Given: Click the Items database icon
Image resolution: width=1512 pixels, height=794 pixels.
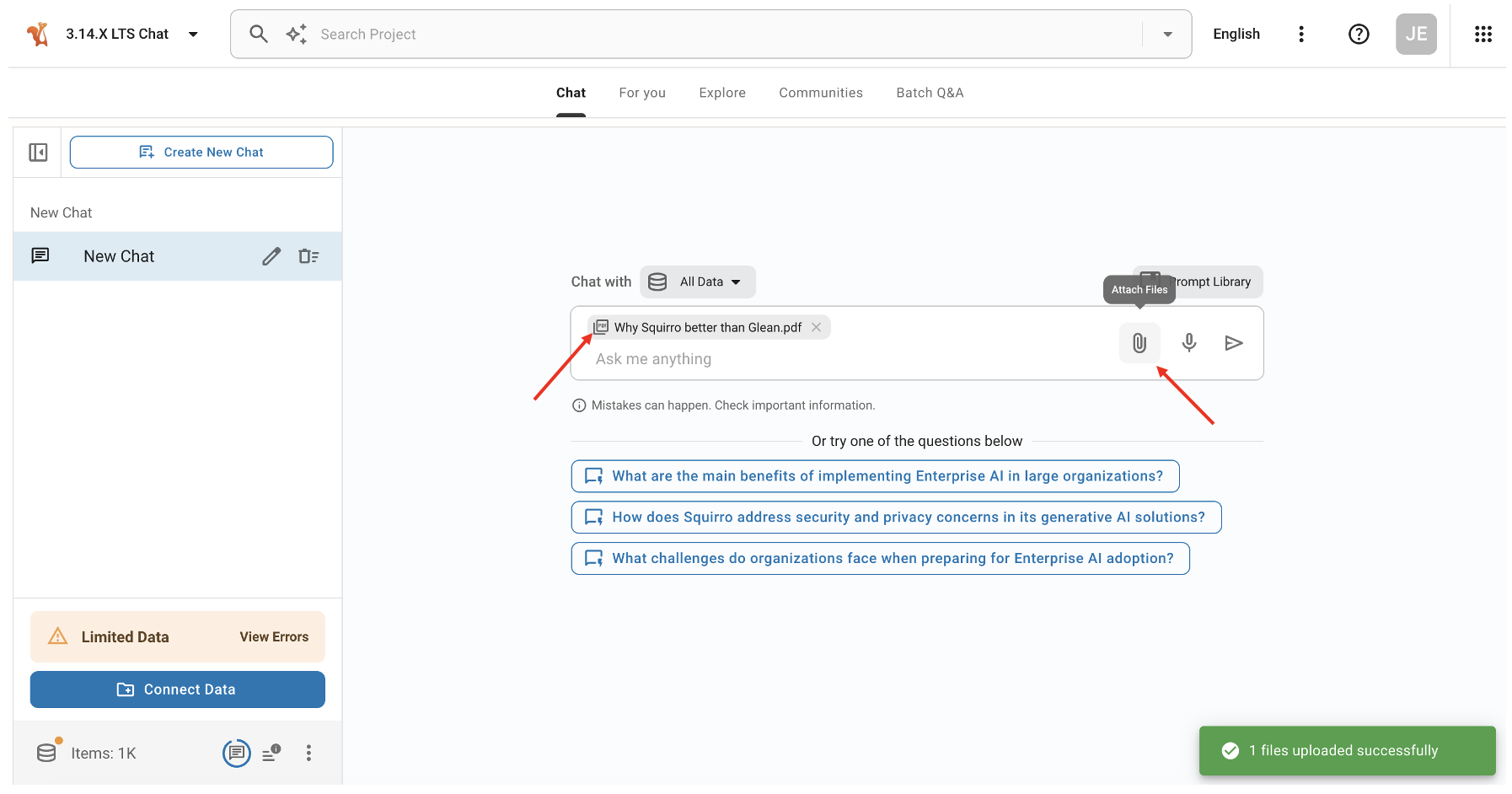Looking at the screenshot, I should click(x=47, y=753).
